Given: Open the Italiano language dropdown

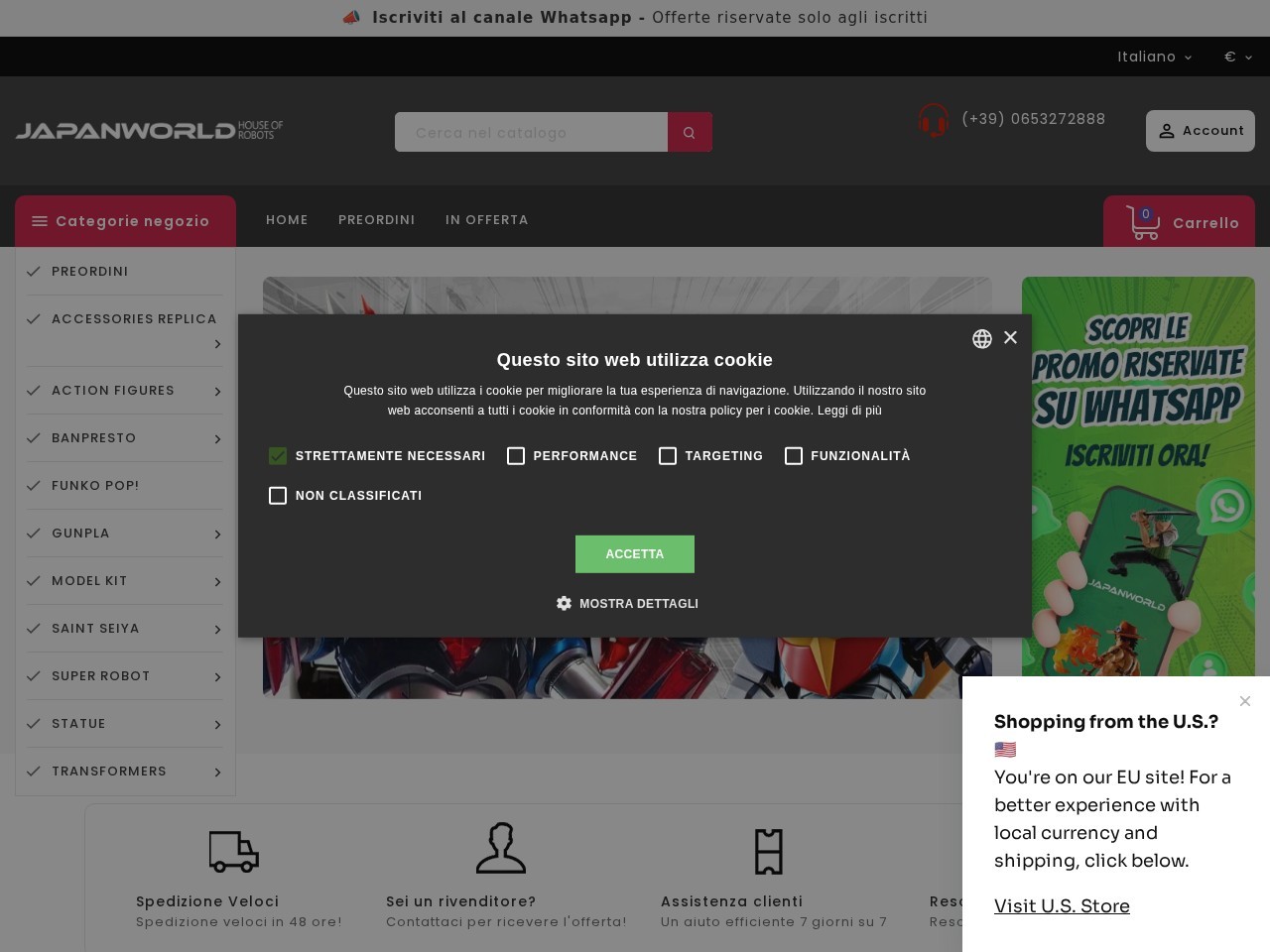Looking at the screenshot, I should 1154,57.
